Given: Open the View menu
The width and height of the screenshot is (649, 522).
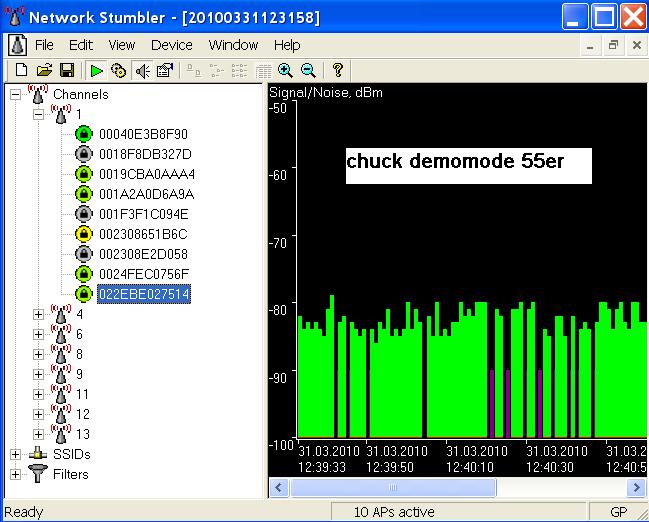Looking at the screenshot, I should pyautogui.click(x=122, y=45).
